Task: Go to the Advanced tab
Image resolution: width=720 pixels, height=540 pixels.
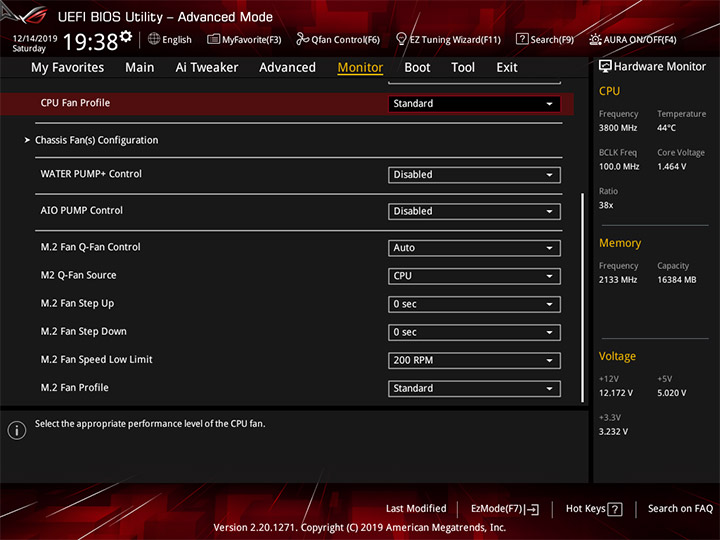Action: pos(287,68)
